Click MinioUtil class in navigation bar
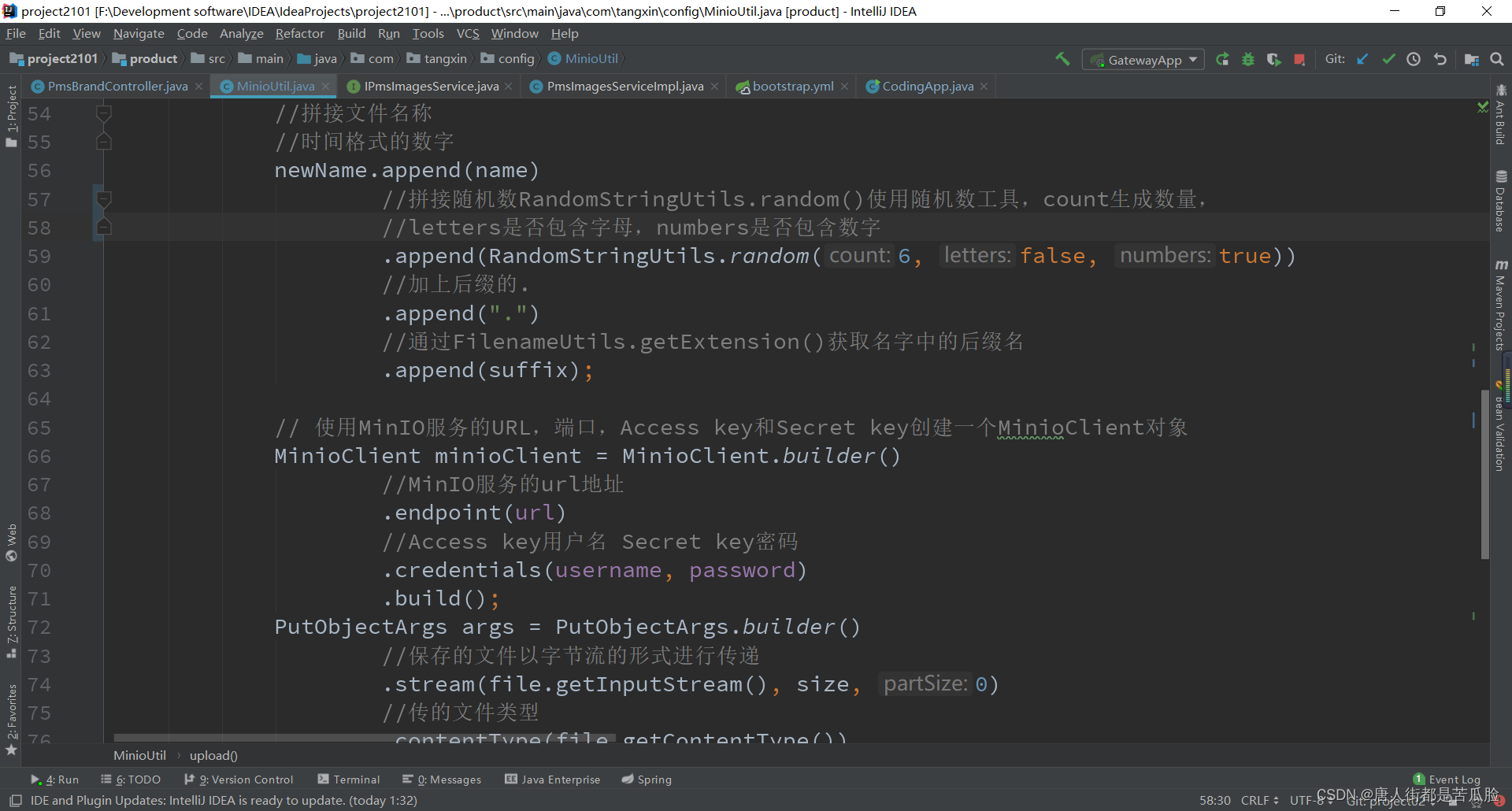The height and width of the screenshot is (811, 1512). [583, 59]
